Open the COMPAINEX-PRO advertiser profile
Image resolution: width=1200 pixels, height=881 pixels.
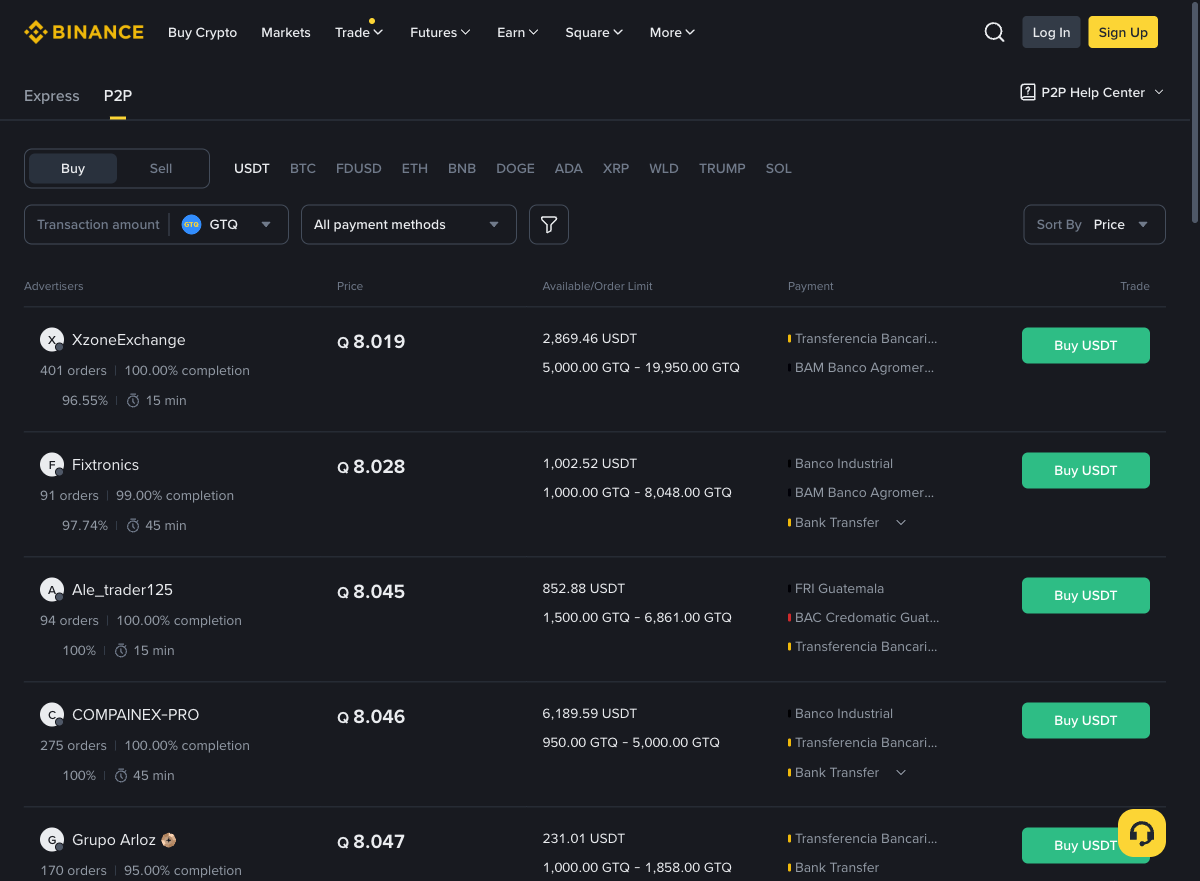[x=136, y=715]
